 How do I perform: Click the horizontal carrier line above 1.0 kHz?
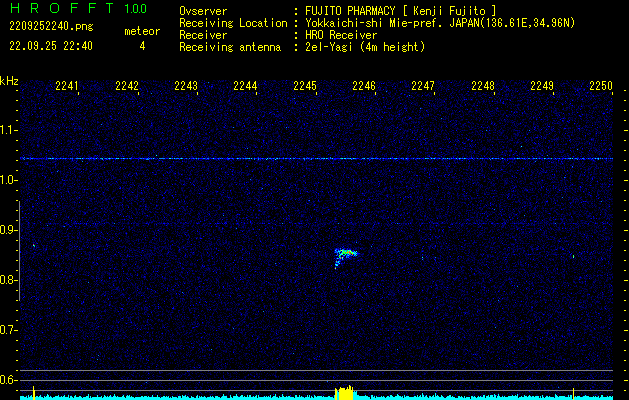pyautogui.click(x=320, y=158)
